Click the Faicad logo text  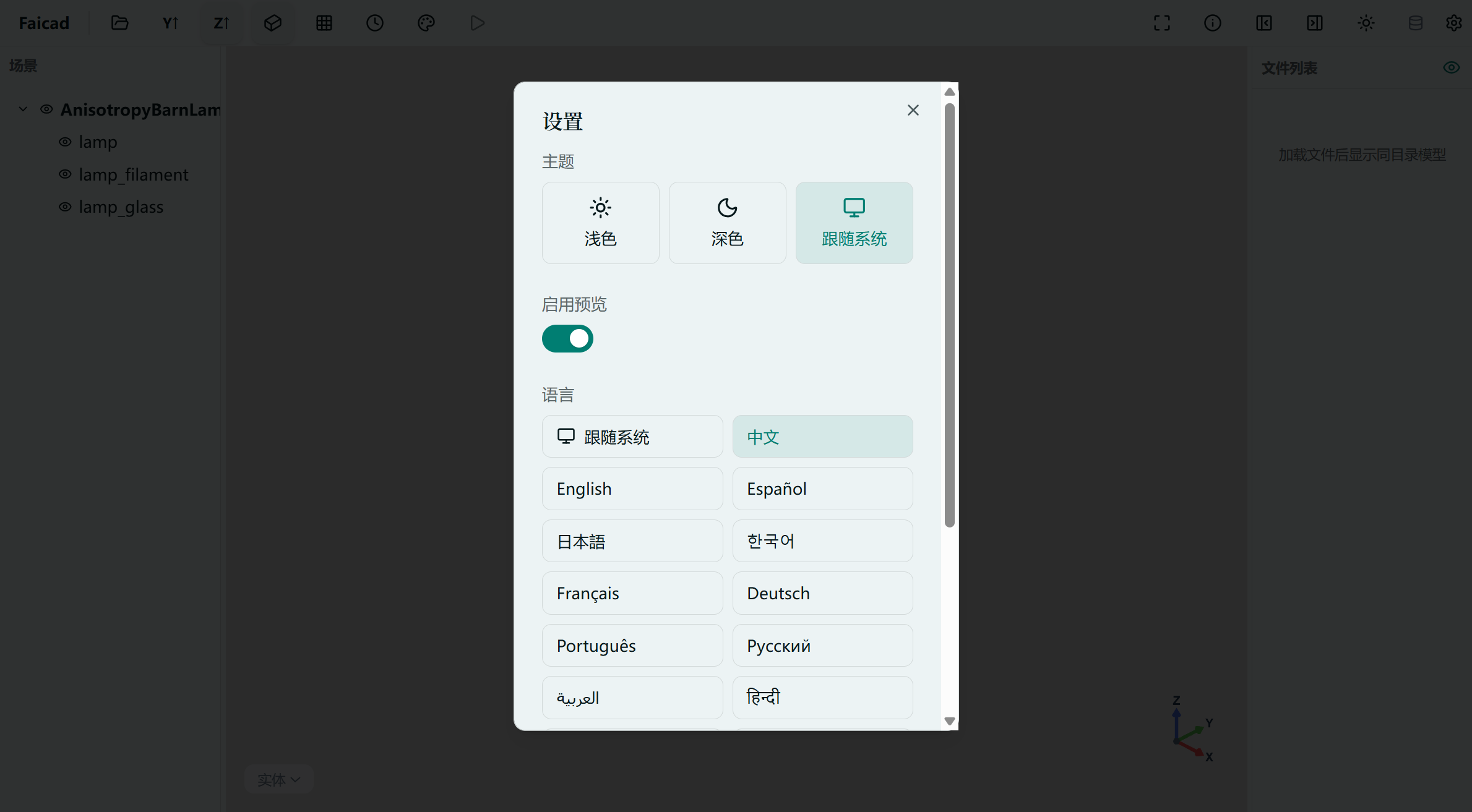(x=44, y=23)
